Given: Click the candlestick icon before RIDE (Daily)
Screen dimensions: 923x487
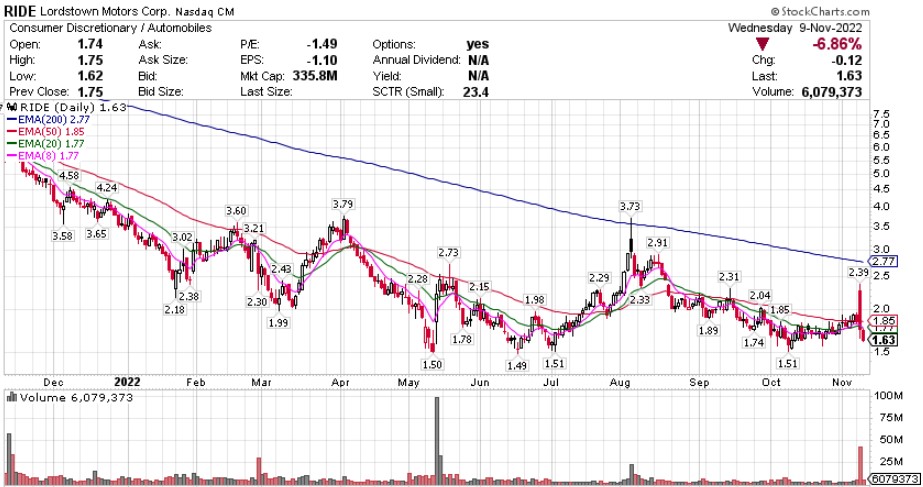Looking at the screenshot, I should [x=12, y=107].
